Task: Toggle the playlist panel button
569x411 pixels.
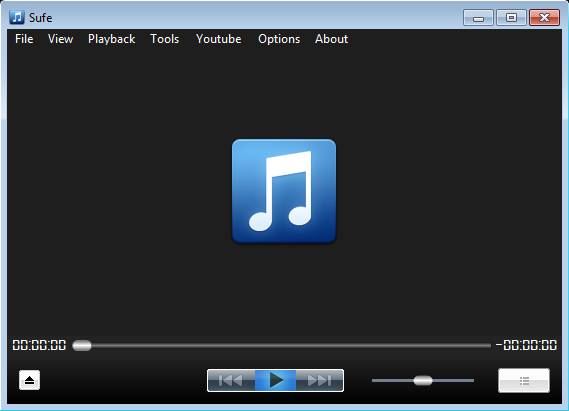Action: click(524, 381)
